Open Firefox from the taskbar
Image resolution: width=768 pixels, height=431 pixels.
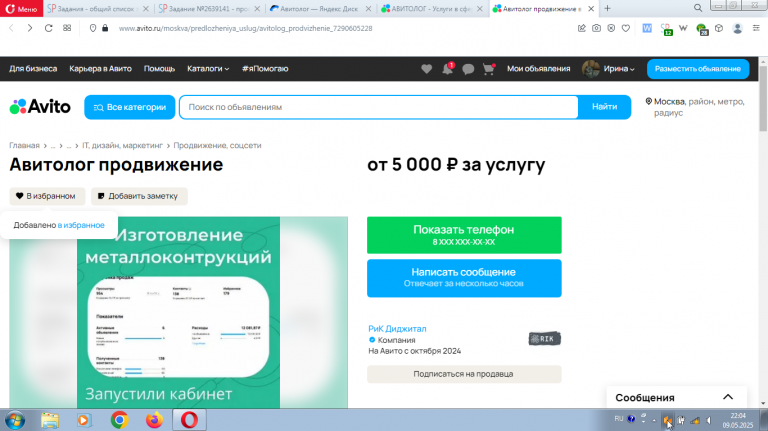coord(154,420)
